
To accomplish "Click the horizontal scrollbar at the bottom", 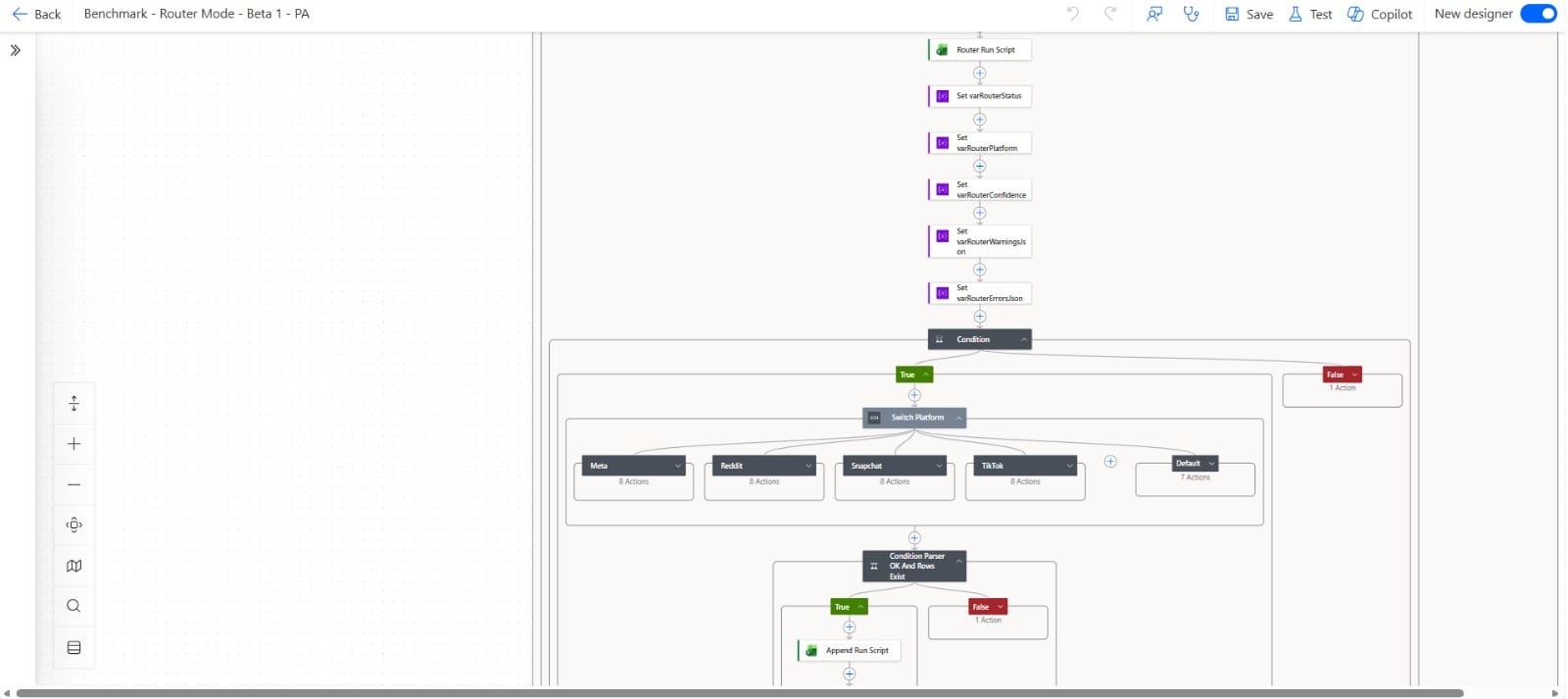I will [x=740, y=693].
